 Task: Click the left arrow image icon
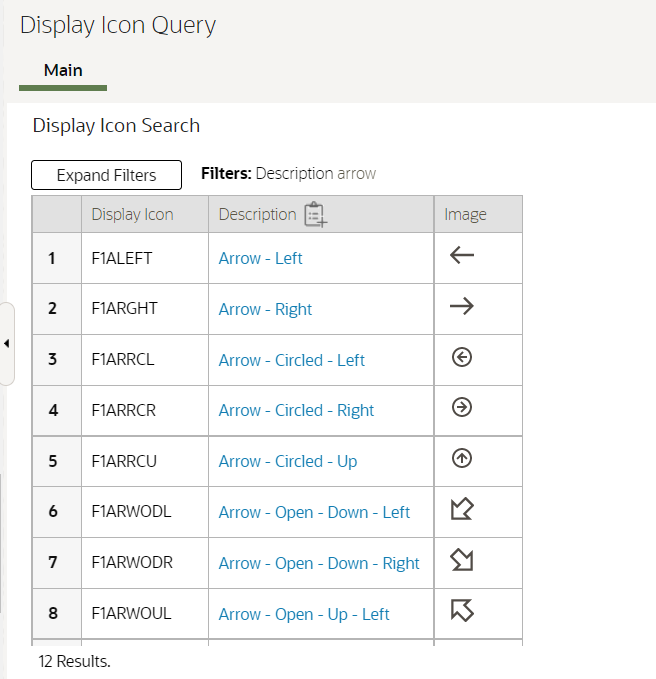[x=462, y=256]
